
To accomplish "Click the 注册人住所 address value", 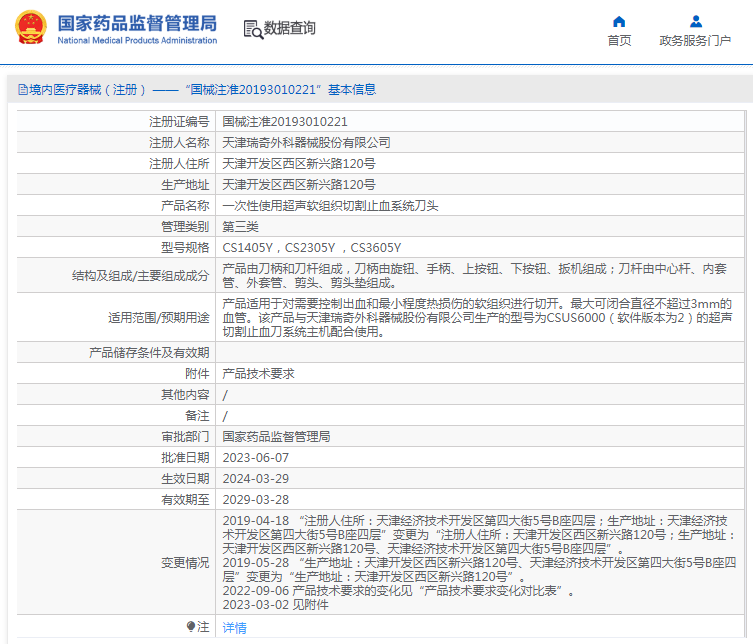I will (x=299, y=164).
